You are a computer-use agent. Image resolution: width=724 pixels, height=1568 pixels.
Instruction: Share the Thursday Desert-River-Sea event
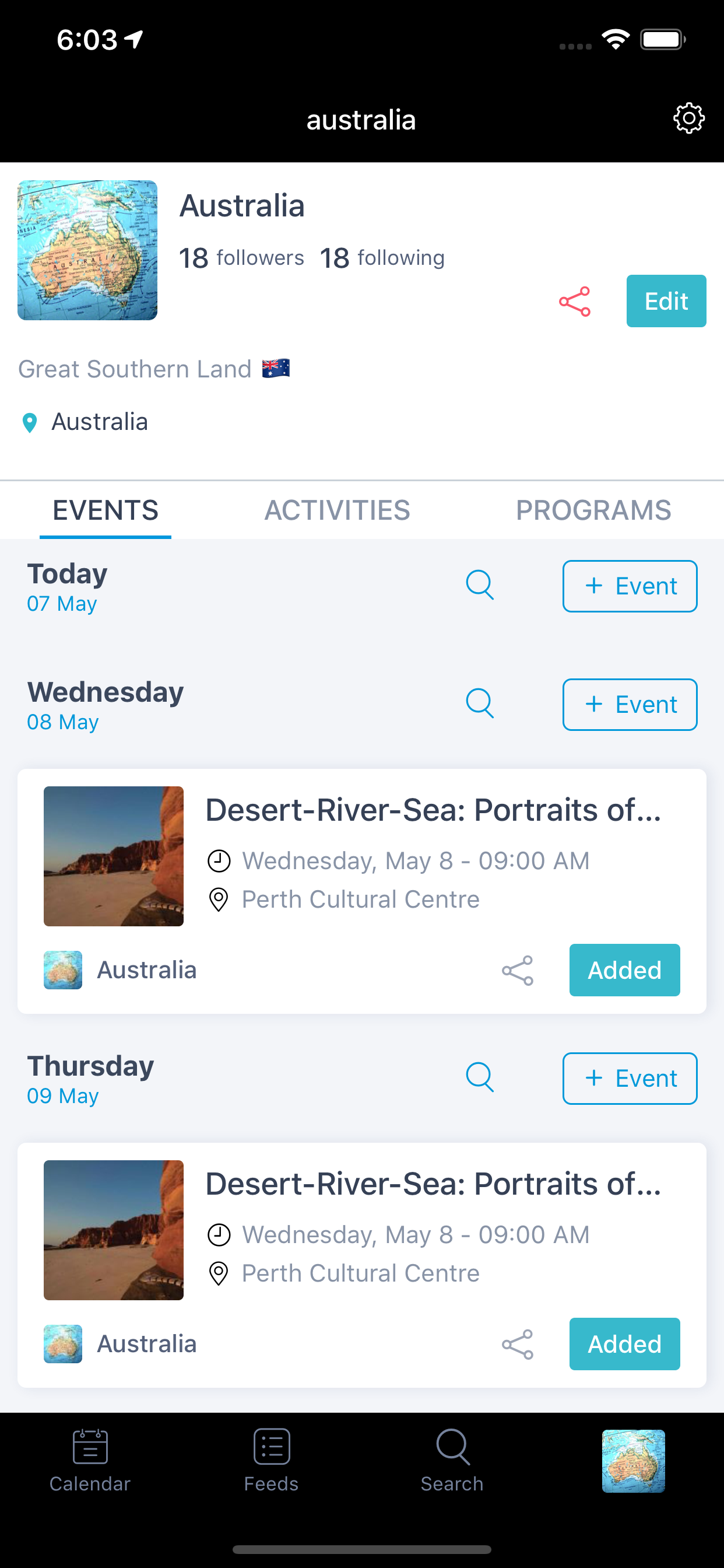(x=517, y=1344)
